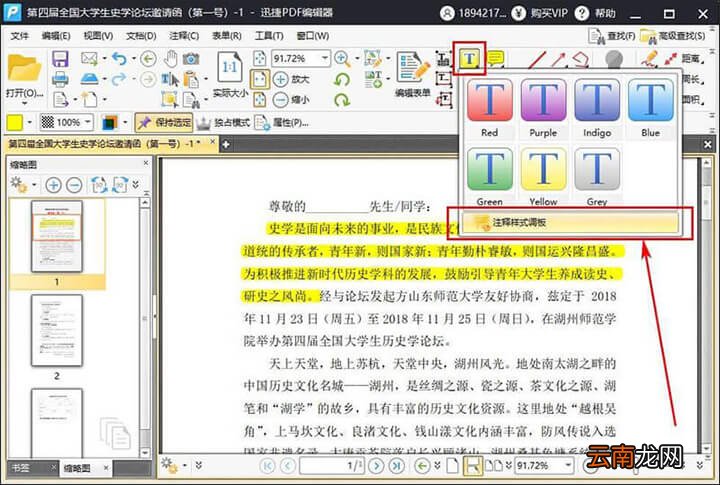This screenshot has width=720, height=485.
Task: Click the 高级查找(S) advanced search button
Action: pos(673,36)
